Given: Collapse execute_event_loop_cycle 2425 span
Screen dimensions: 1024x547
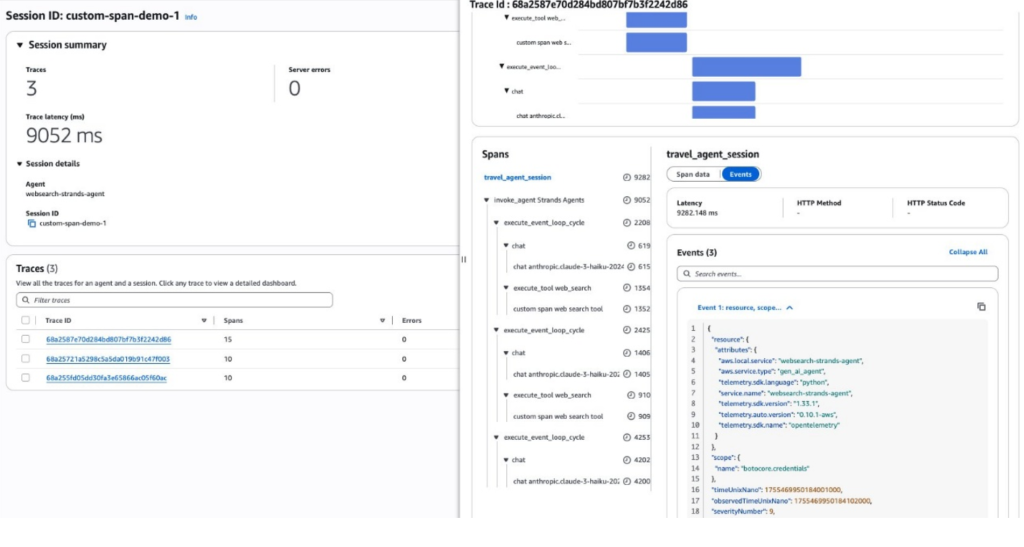Looking at the screenshot, I should (x=496, y=330).
